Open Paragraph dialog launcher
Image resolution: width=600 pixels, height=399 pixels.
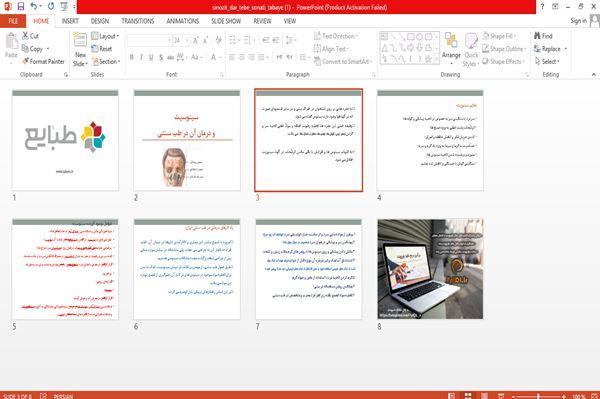(x=374, y=75)
